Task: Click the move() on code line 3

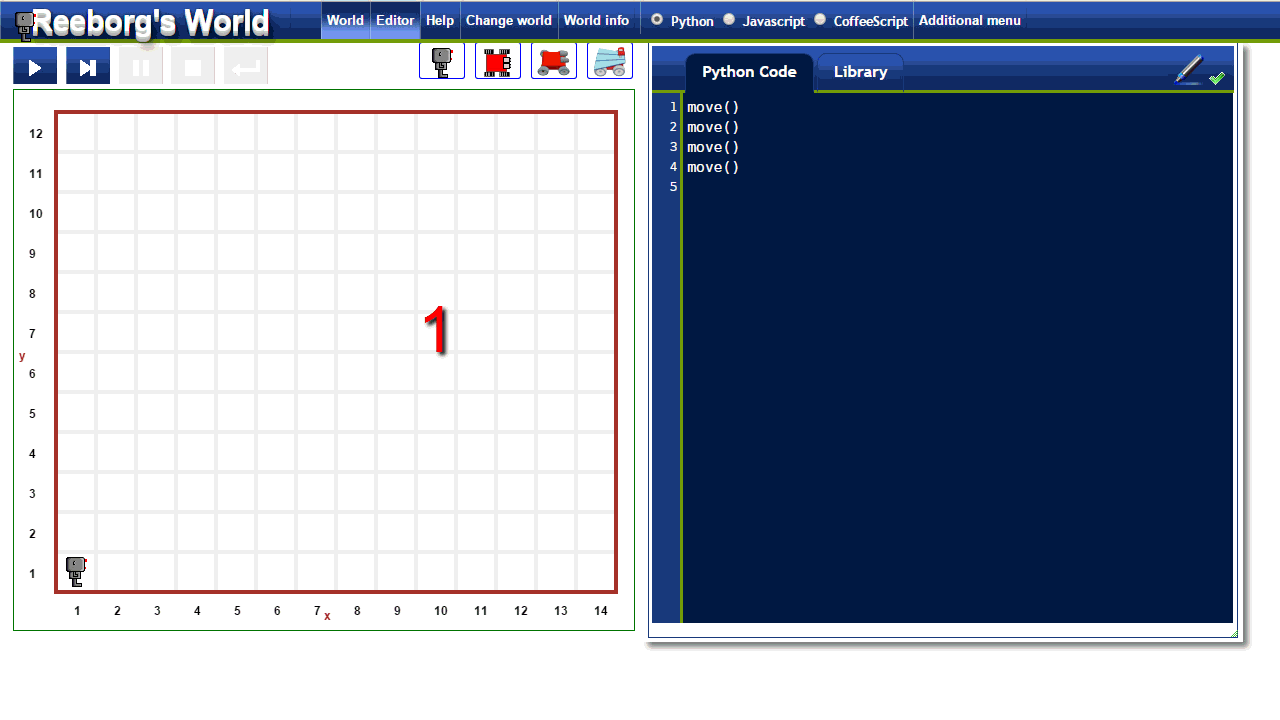Action: pos(713,147)
